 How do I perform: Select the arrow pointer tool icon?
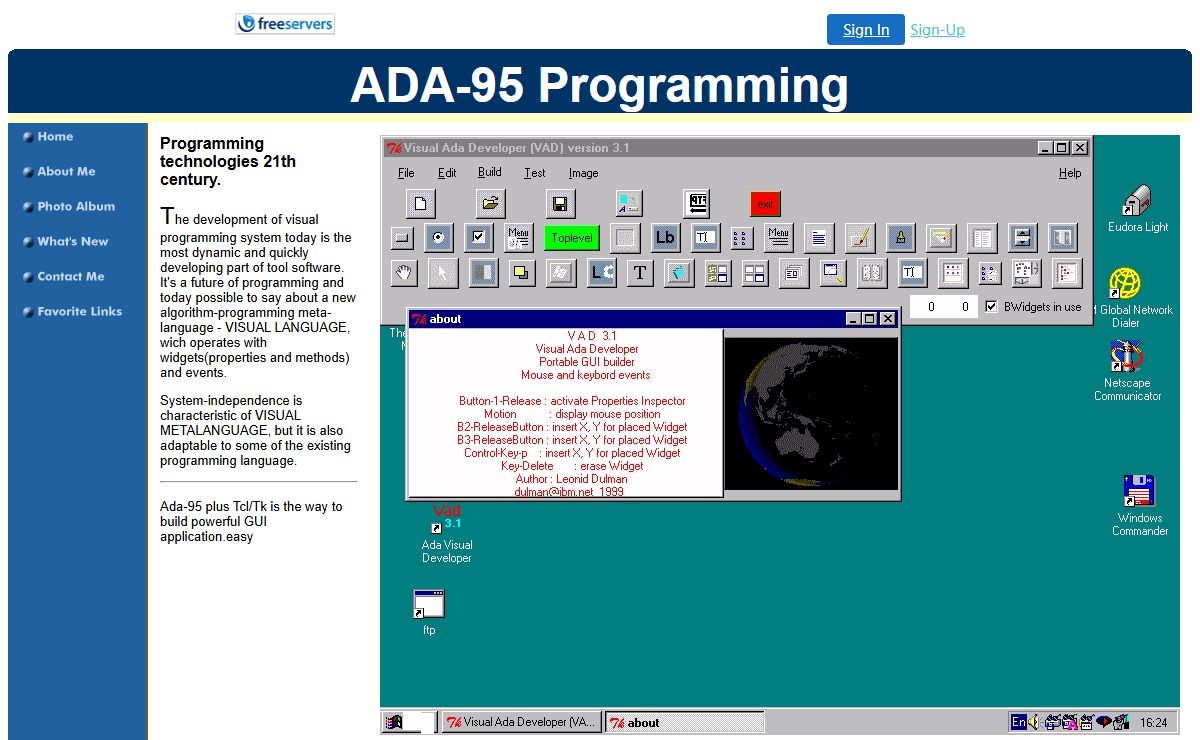pos(443,272)
